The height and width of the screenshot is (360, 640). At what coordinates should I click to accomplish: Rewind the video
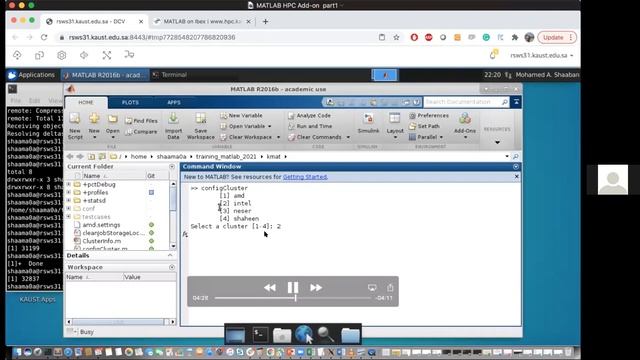269,287
